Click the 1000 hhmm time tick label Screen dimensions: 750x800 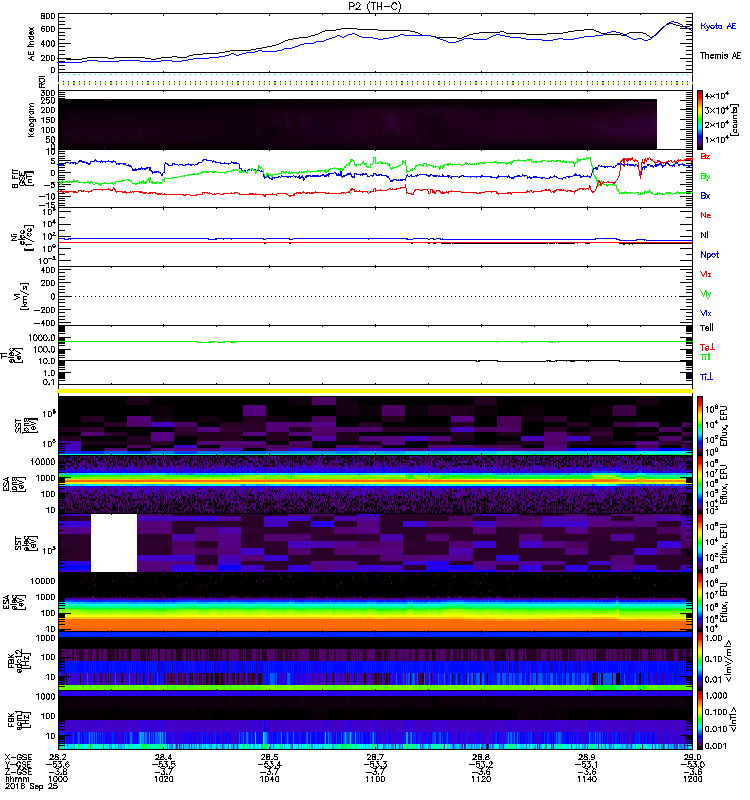point(58,779)
